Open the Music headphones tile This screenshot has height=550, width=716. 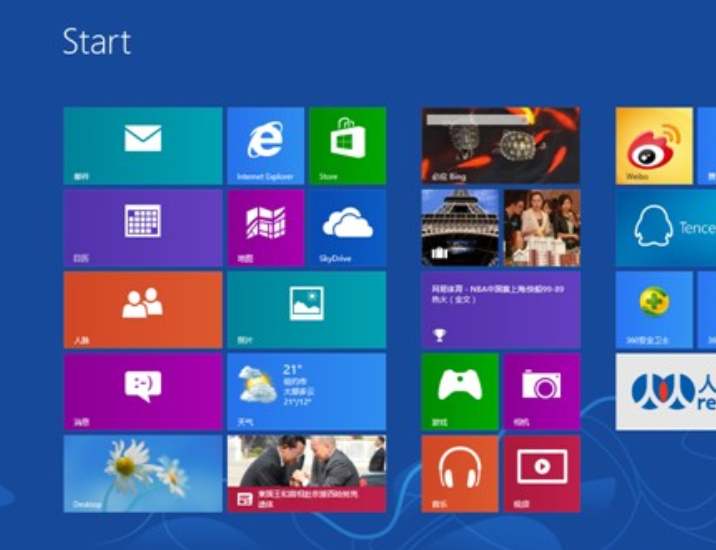pyautogui.click(x=460, y=474)
